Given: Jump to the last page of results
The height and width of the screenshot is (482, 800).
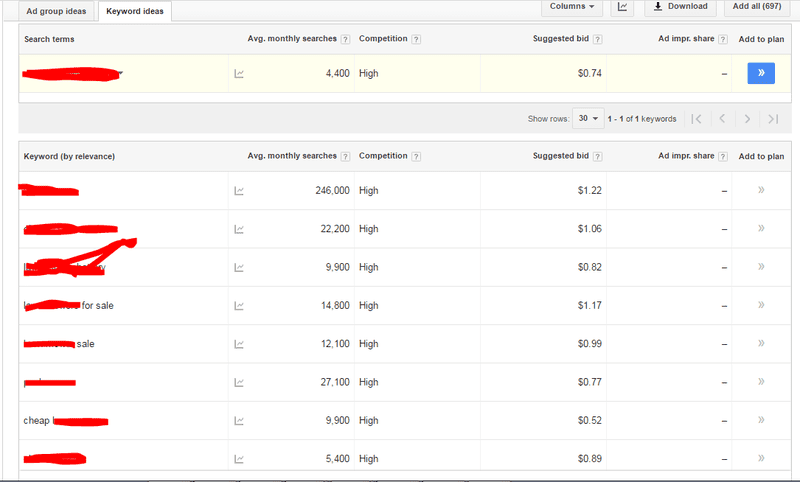Looking at the screenshot, I should [772, 119].
